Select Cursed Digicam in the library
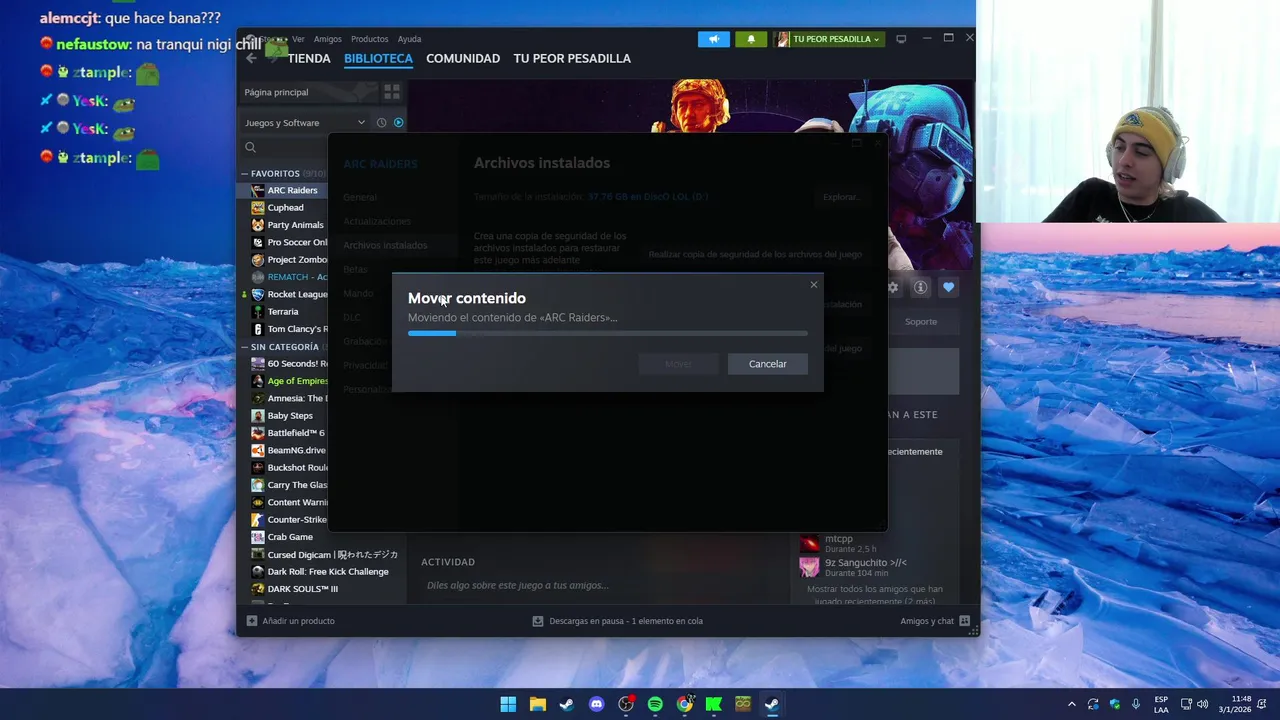 pyautogui.click(x=332, y=555)
